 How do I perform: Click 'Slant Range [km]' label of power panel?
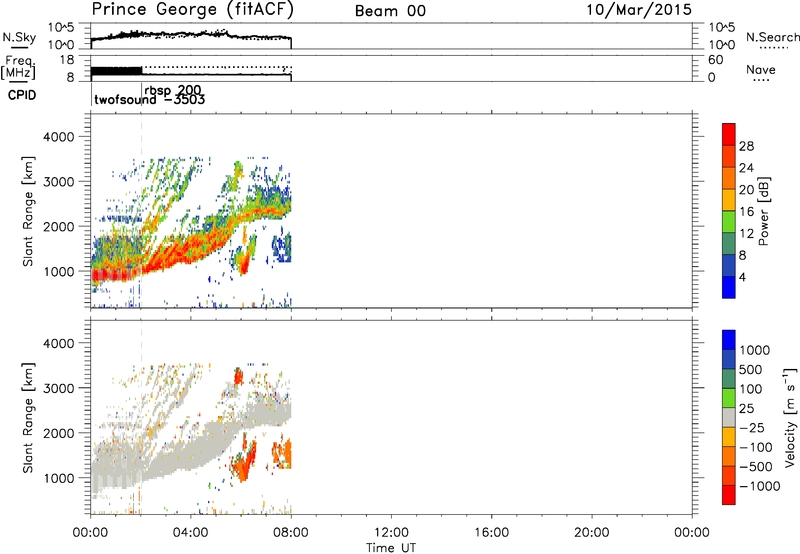(28, 211)
